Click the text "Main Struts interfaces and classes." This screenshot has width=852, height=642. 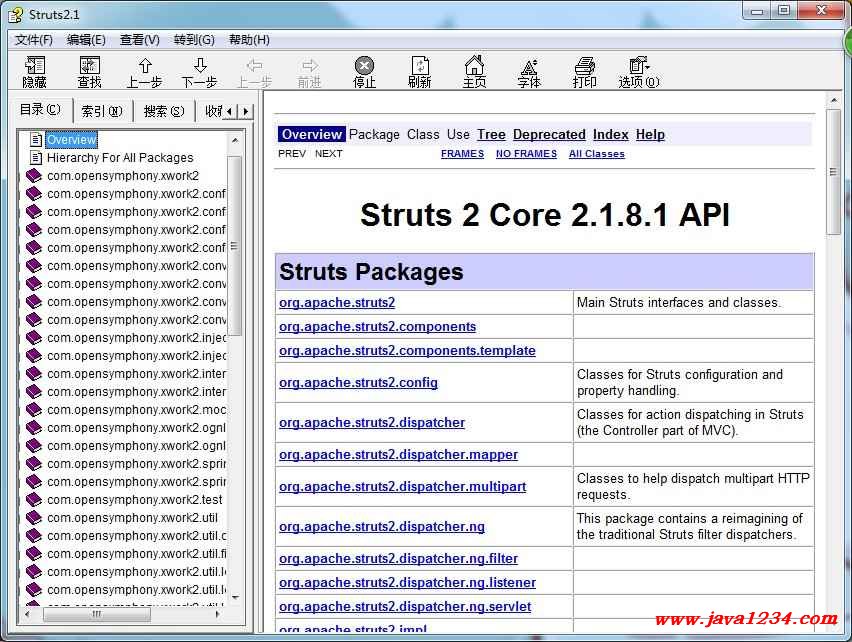(x=678, y=303)
